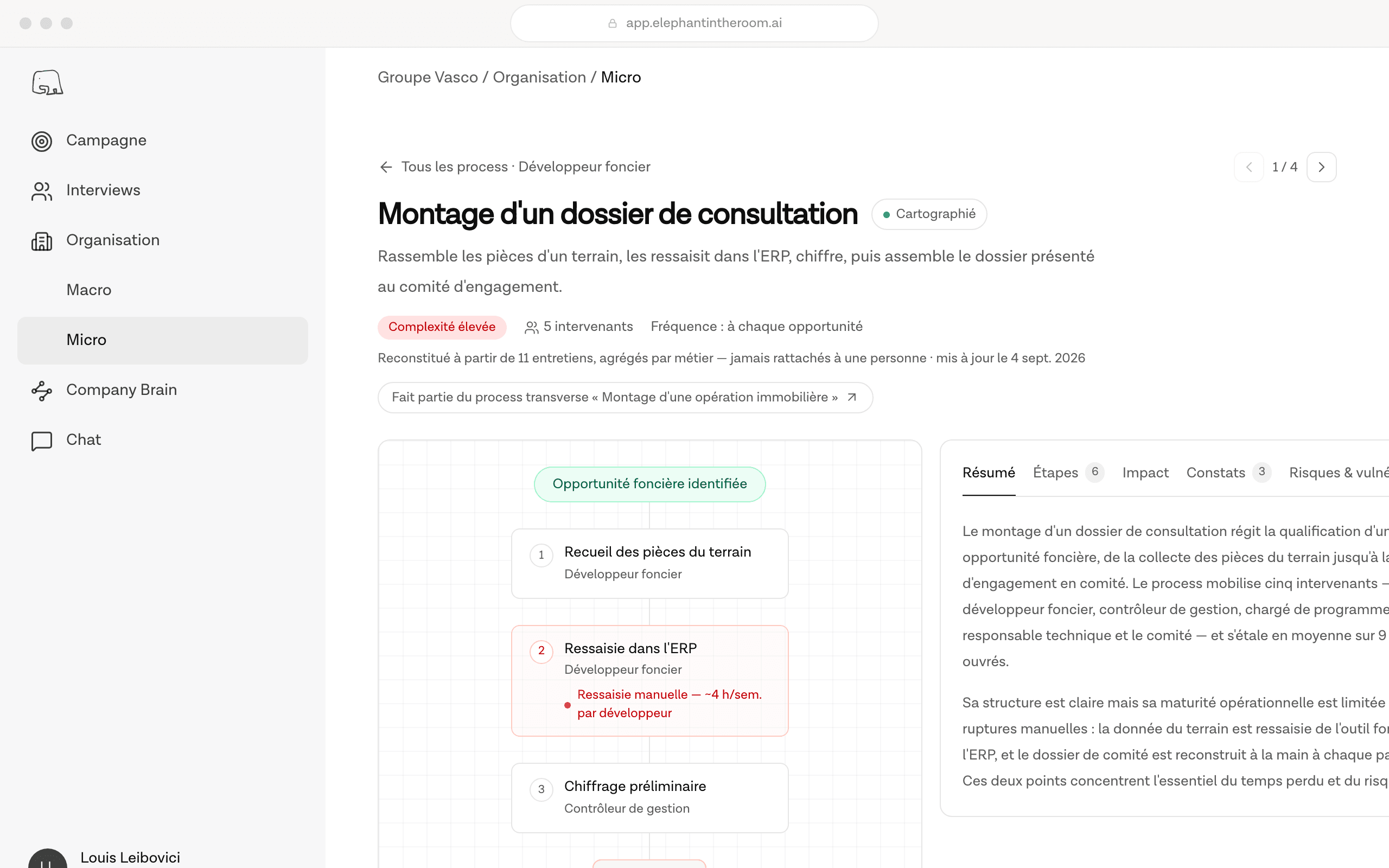Go to next process chevron
The height and width of the screenshot is (868, 1389).
(1321, 167)
